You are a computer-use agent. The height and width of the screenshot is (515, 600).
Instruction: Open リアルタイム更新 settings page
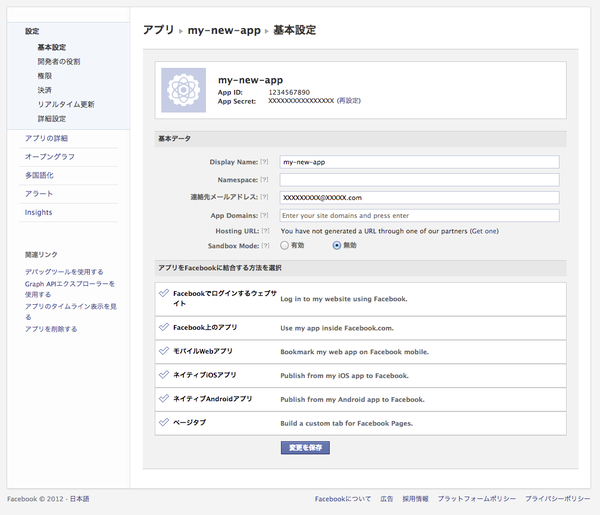(x=66, y=104)
